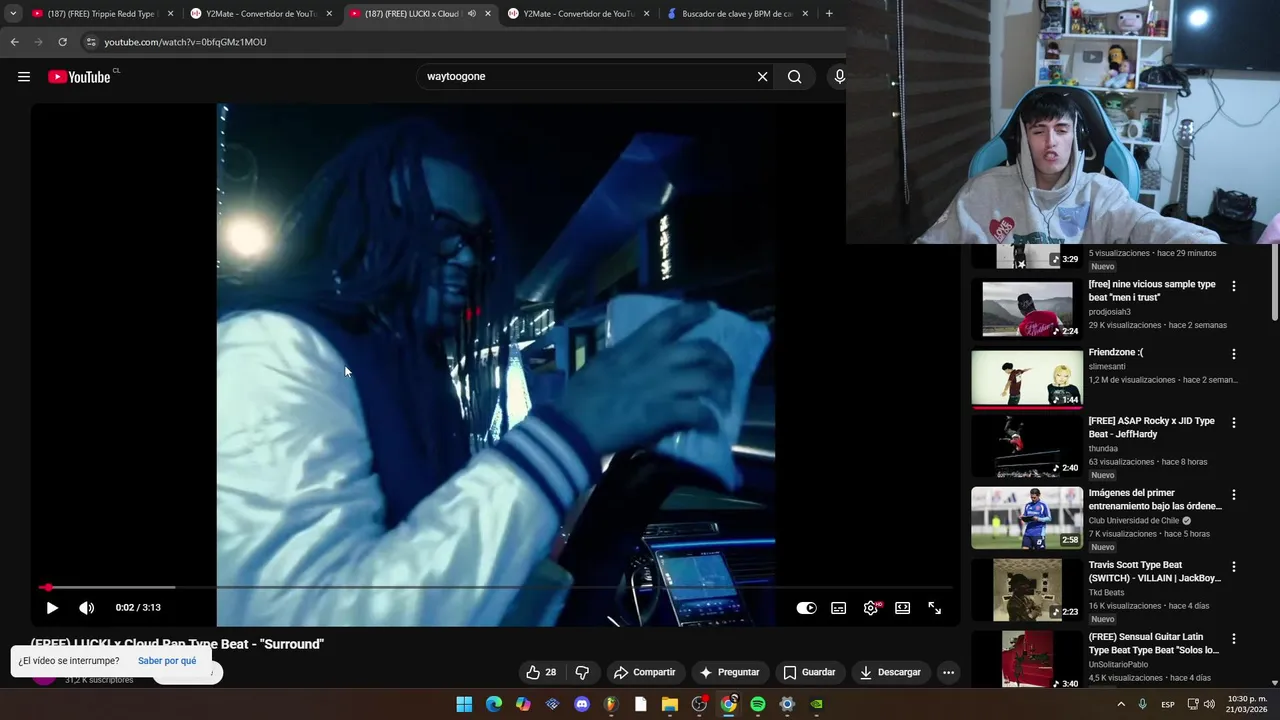Image resolution: width=1280 pixels, height=720 pixels.
Task: Toggle the autoplay switch in the player
Action: tap(806, 608)
